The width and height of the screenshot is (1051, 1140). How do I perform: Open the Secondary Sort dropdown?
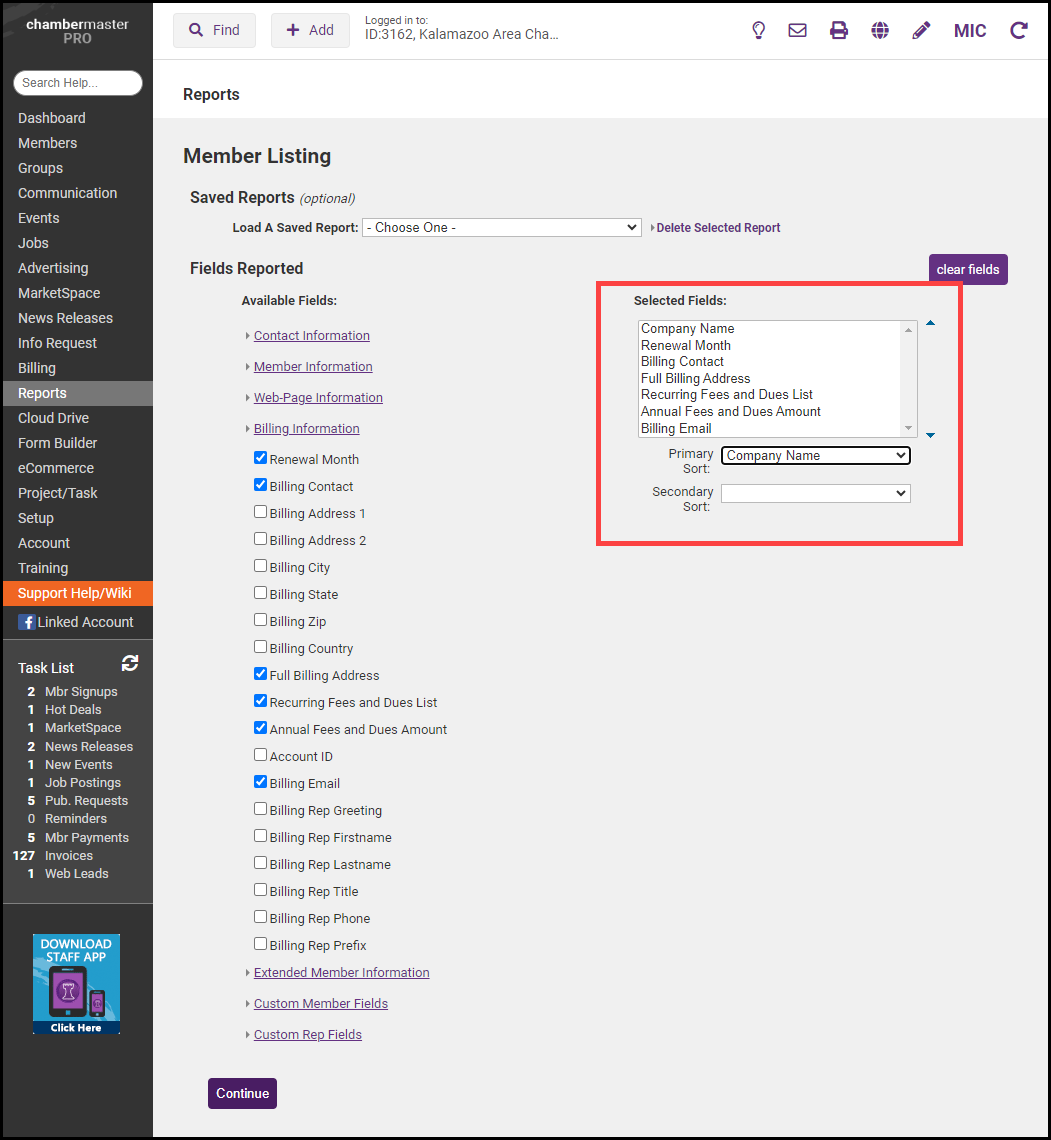point(815,493)
